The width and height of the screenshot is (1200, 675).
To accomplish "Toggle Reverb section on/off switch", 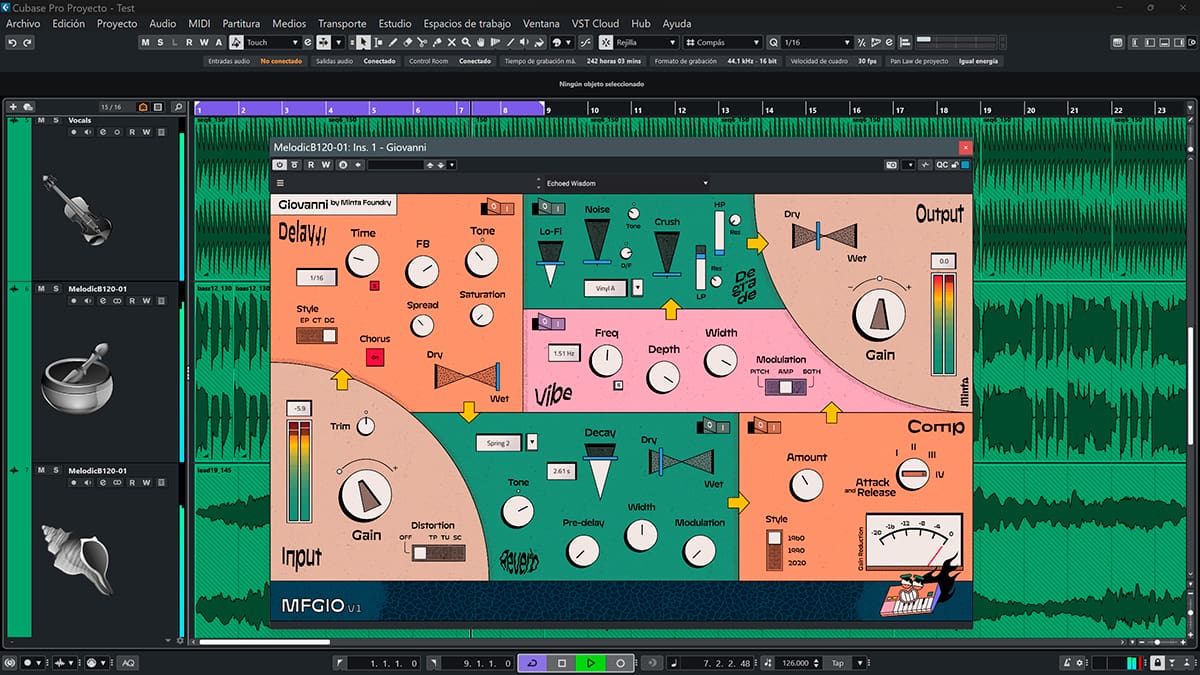I will click(x=715, y=425).
